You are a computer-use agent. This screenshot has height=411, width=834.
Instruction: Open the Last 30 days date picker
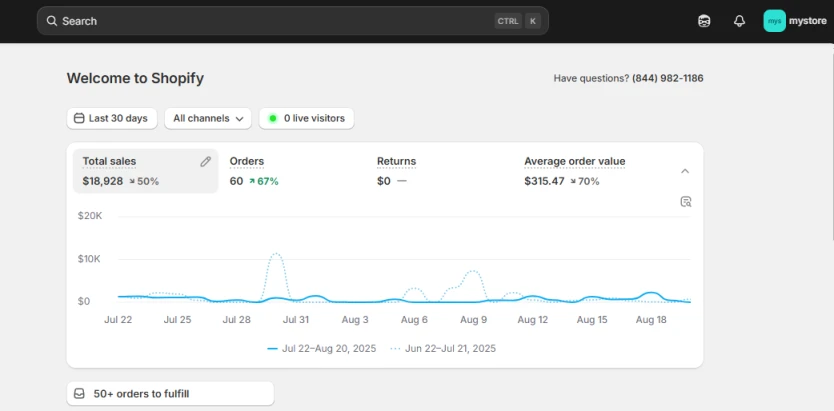coord(112,118)
